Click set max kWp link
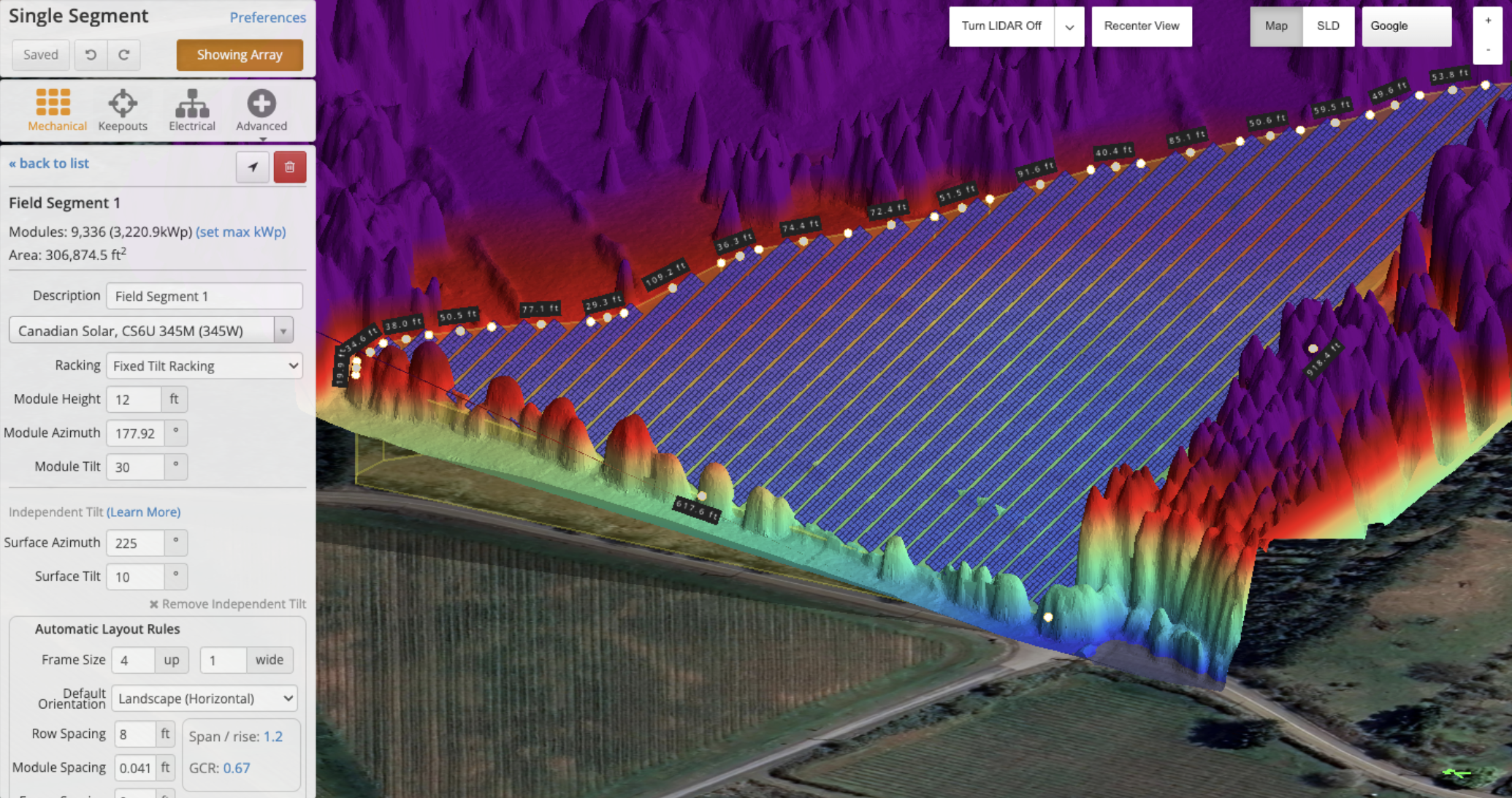The height and width of the screenshot is (798, 1512). pyautogui.click(x=241, y=232)
